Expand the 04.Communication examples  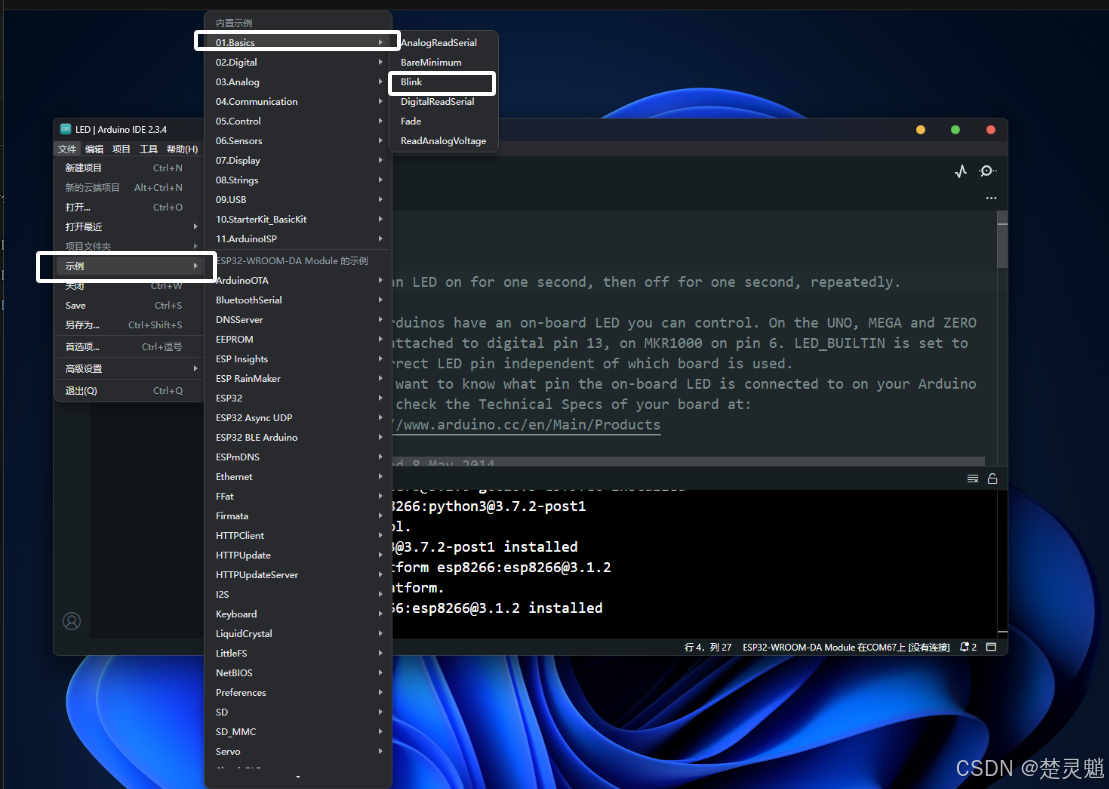[298, 102]
